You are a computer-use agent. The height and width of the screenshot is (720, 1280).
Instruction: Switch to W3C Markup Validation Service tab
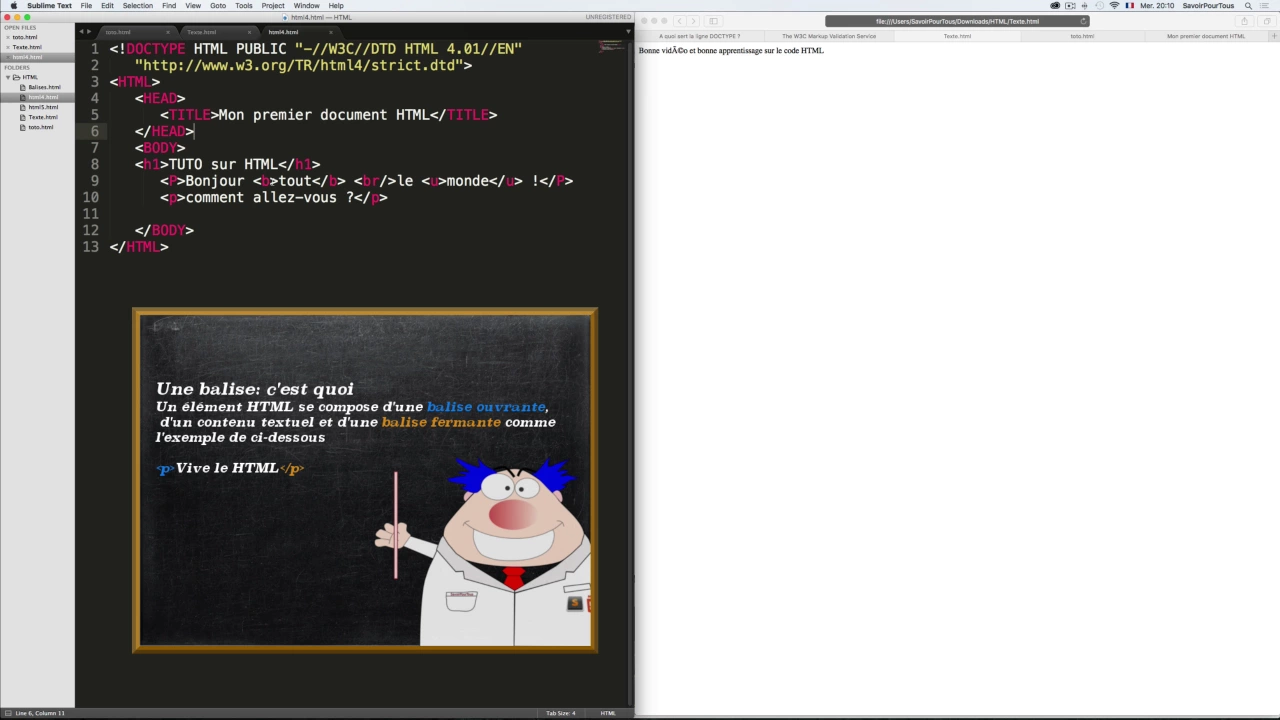pos(829,36)
